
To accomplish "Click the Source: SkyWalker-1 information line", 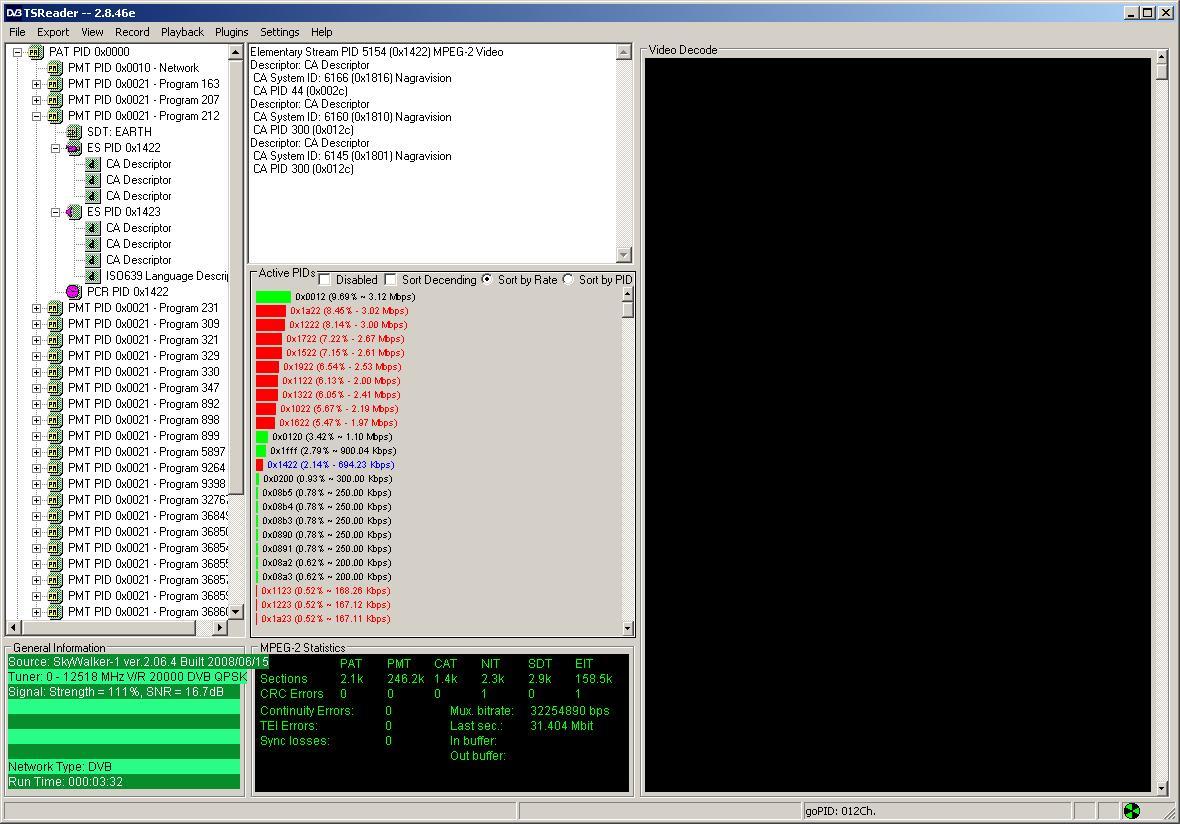I will tap(138, 662).
